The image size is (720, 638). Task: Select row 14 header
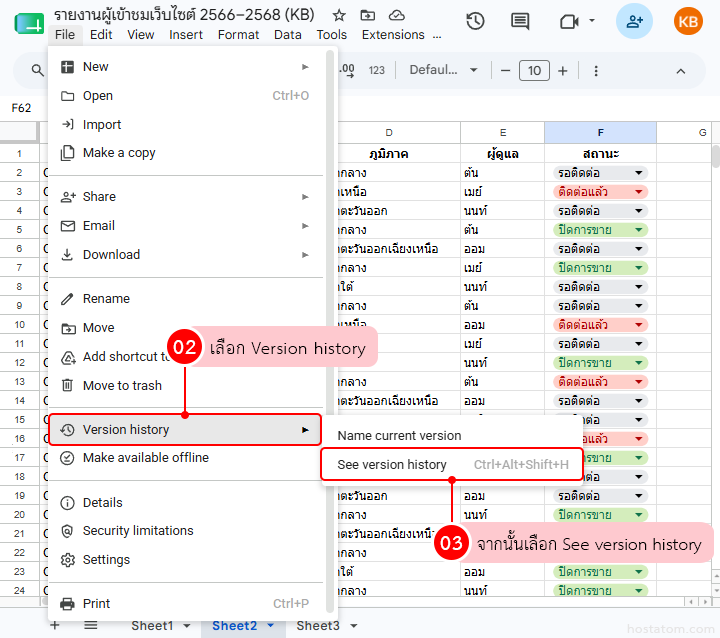tap(19, 401)
